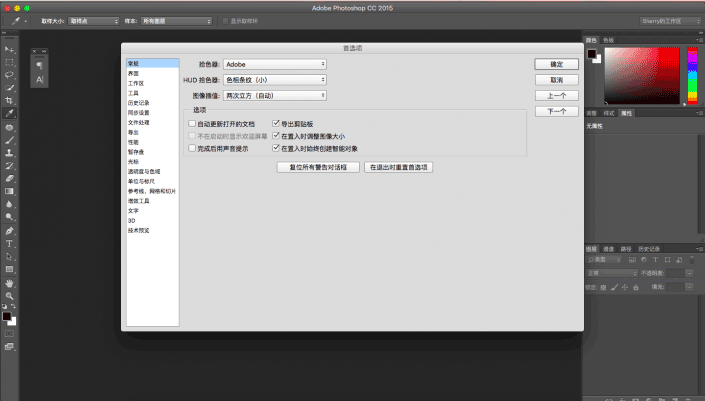Select the Eraser tool
Screen dimensions: 705x401
9,178
